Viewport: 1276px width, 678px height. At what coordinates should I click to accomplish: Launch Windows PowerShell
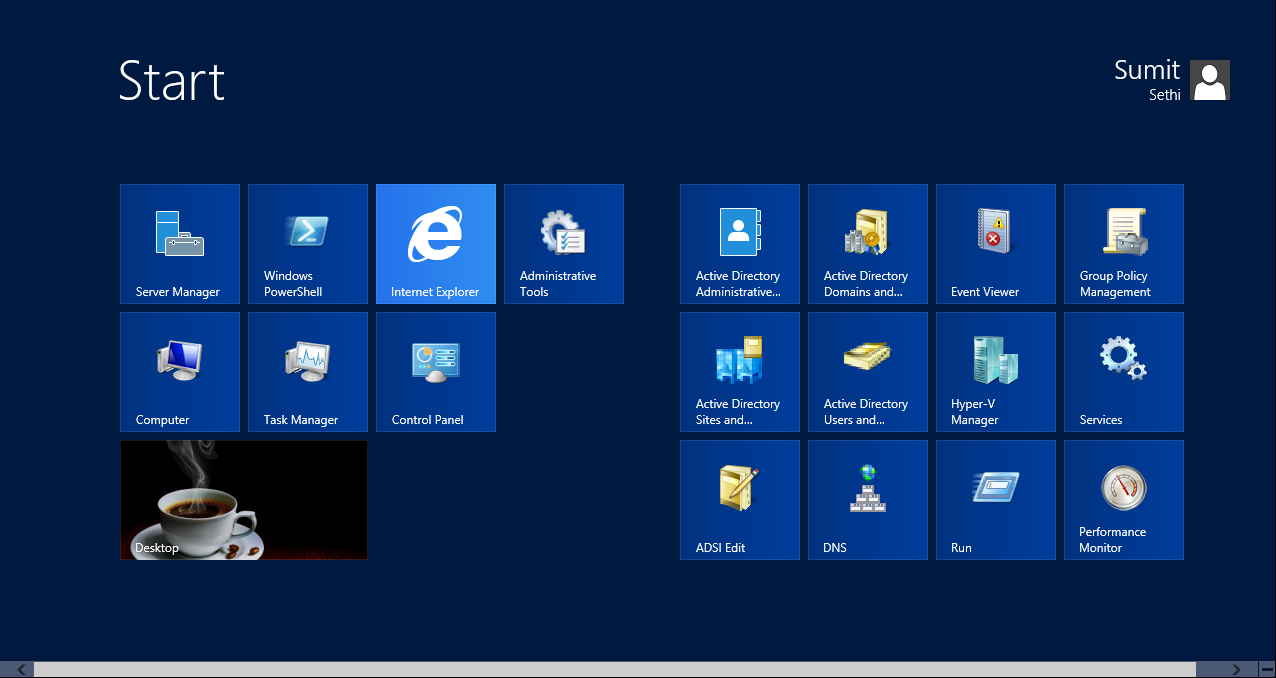[307, 243]
